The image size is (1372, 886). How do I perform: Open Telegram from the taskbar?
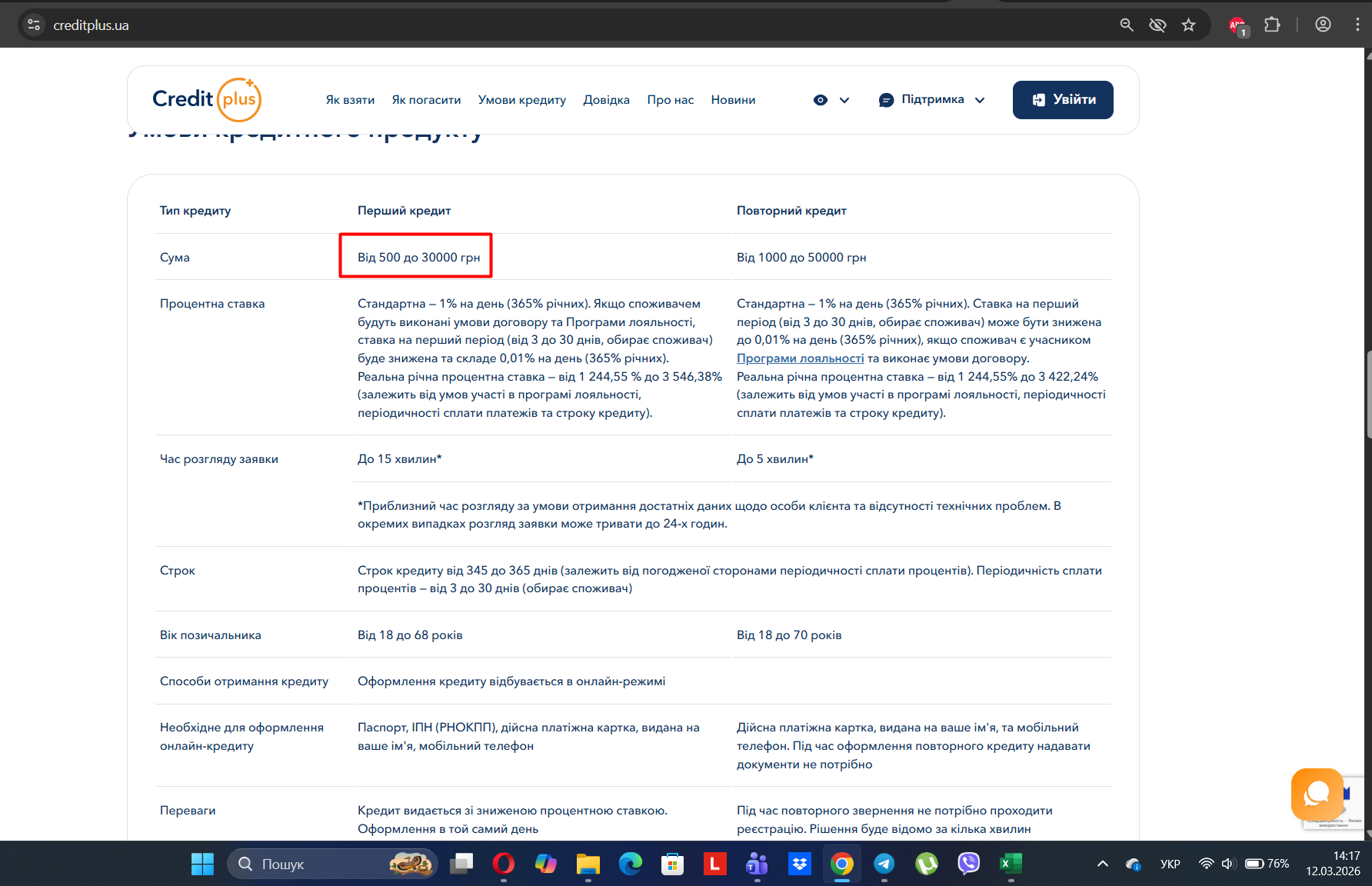coord(884,864)
